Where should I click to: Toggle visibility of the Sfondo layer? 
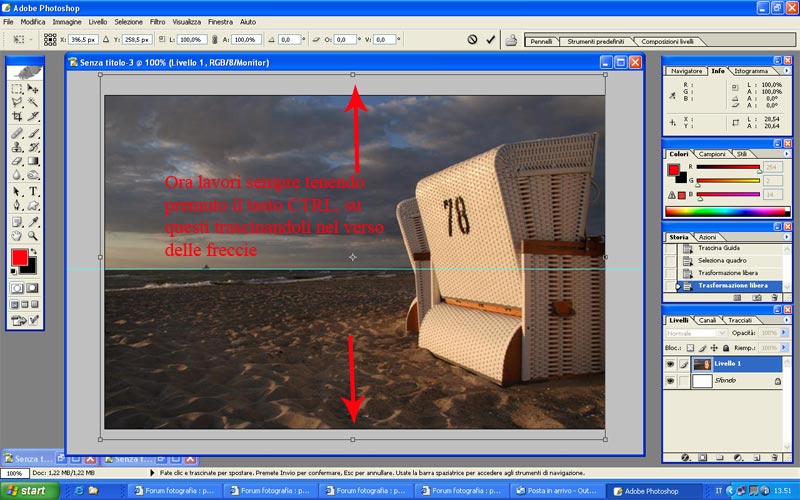pos(669,381)
